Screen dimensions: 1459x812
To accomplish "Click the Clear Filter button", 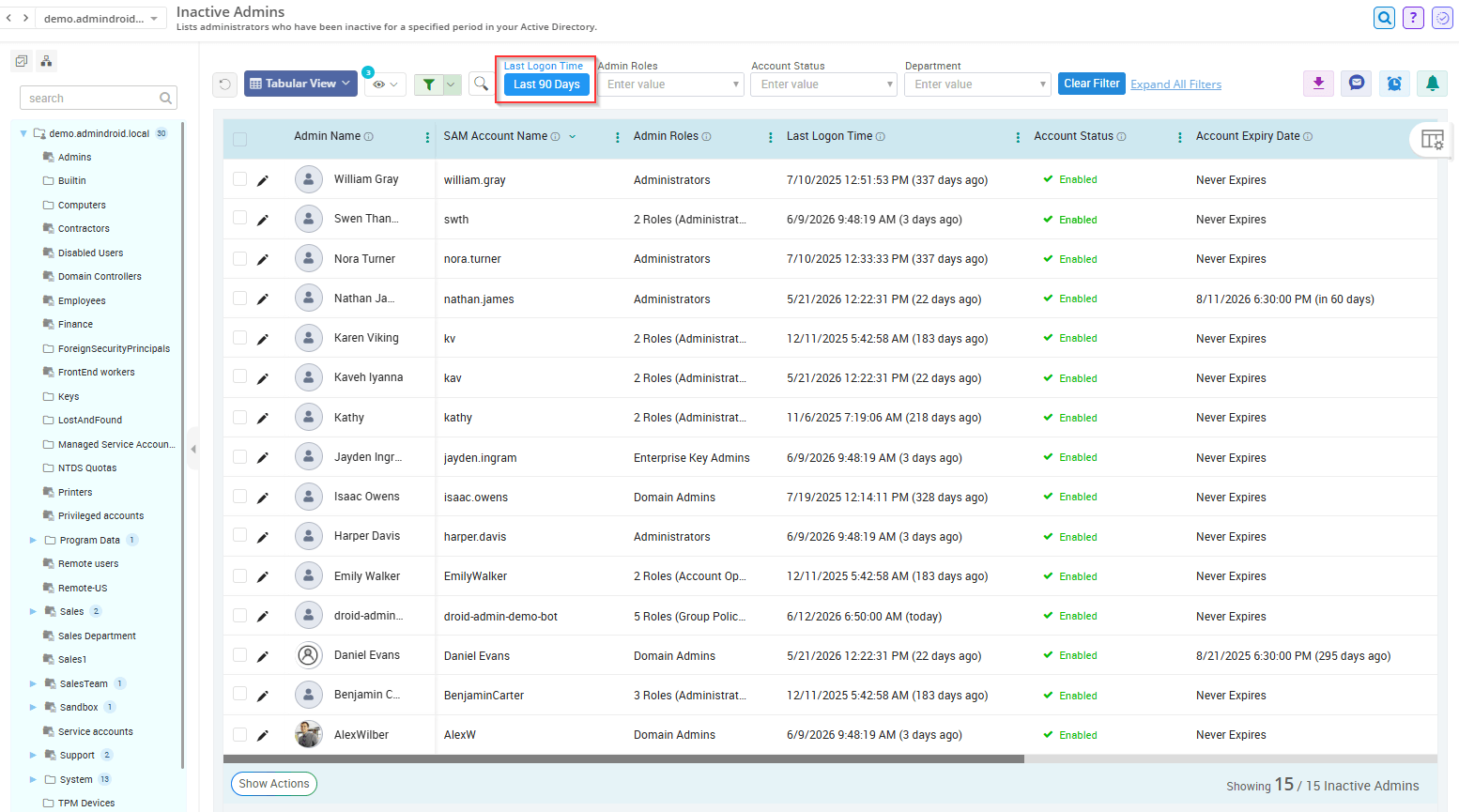I will point(1092,84).
